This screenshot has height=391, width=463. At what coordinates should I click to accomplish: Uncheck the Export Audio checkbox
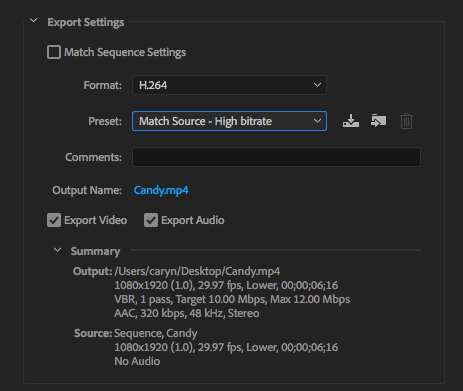151,220
